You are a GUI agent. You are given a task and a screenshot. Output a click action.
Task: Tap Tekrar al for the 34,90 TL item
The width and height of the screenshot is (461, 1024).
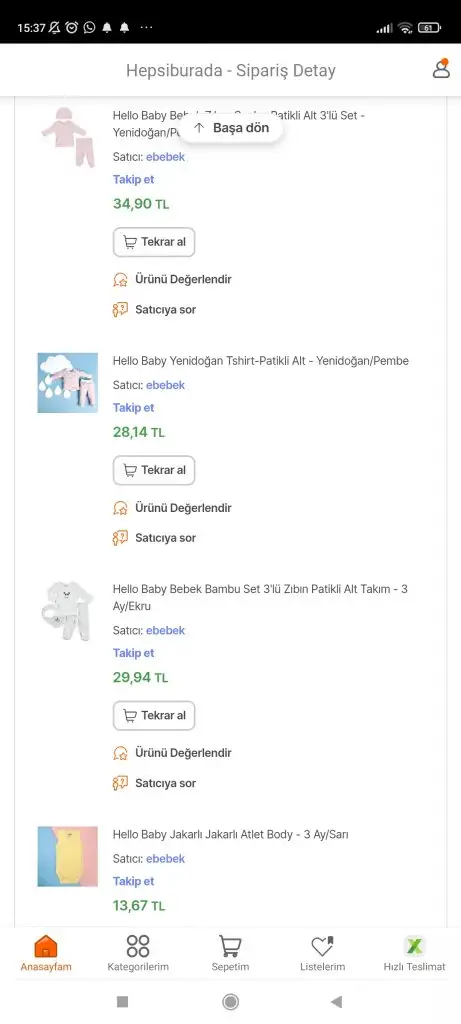(154, 242)
